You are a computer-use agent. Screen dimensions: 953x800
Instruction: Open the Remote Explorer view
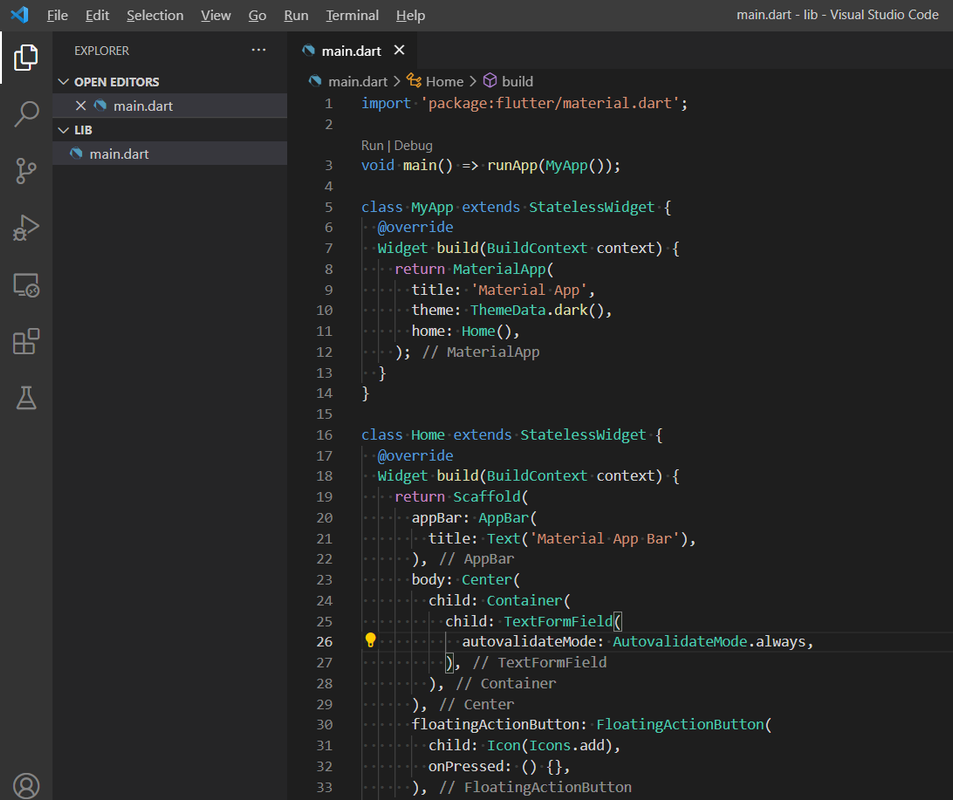26,286
